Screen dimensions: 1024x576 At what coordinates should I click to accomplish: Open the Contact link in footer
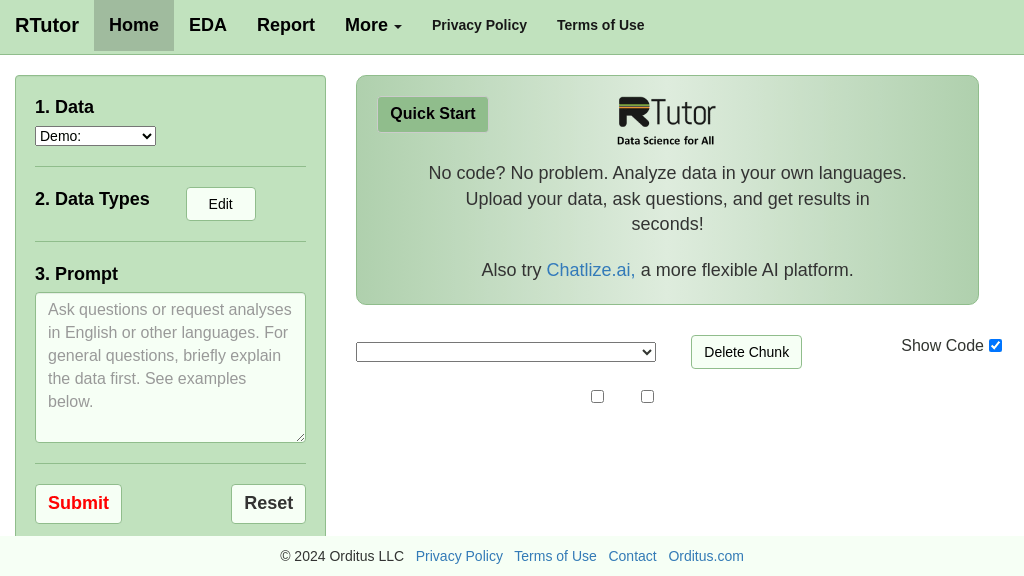[x=632, y=556]
